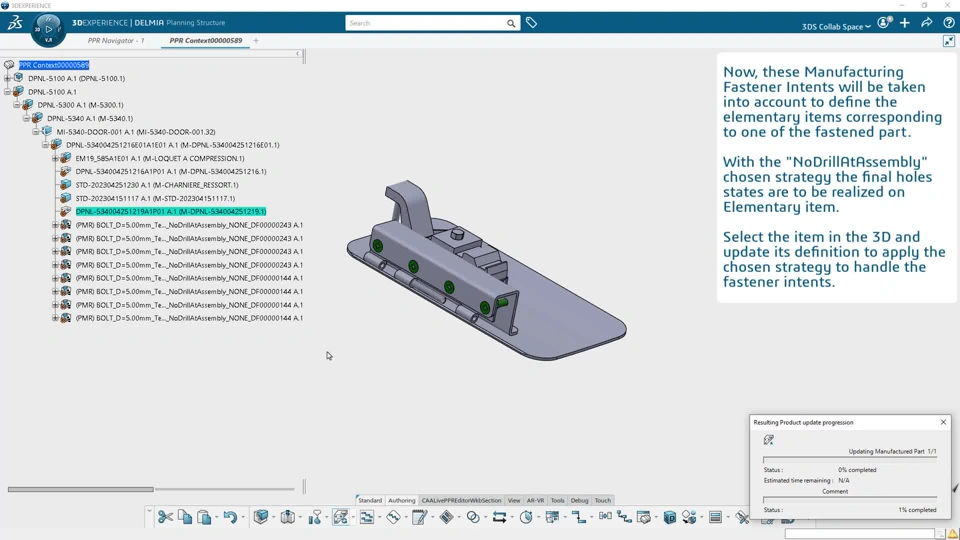Click the notepad with pencil icon
This screenshot has width=960, height=540.
click(x=420, y=517)
